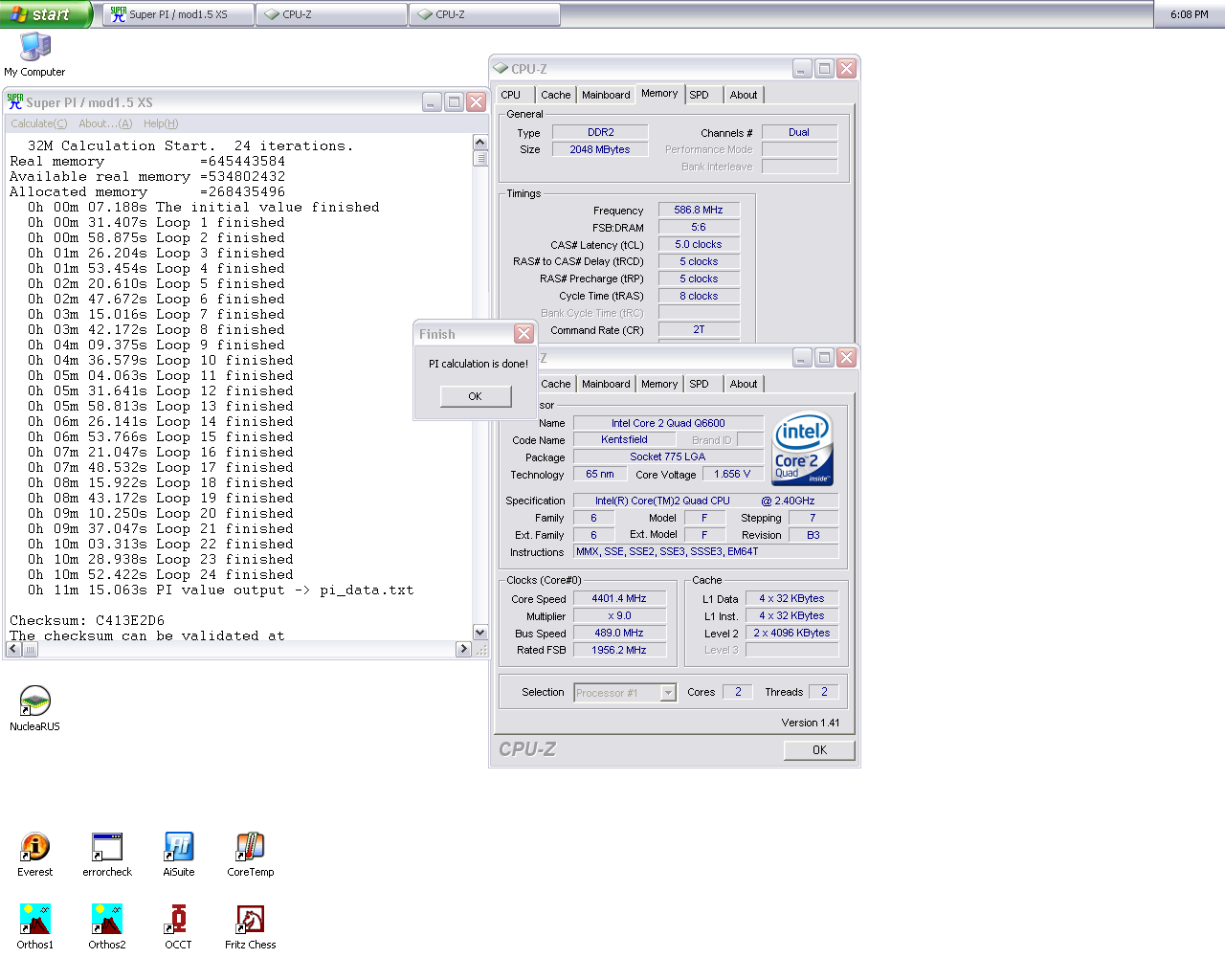
Task: Close the Super PI window
Action: click(476, 102)
